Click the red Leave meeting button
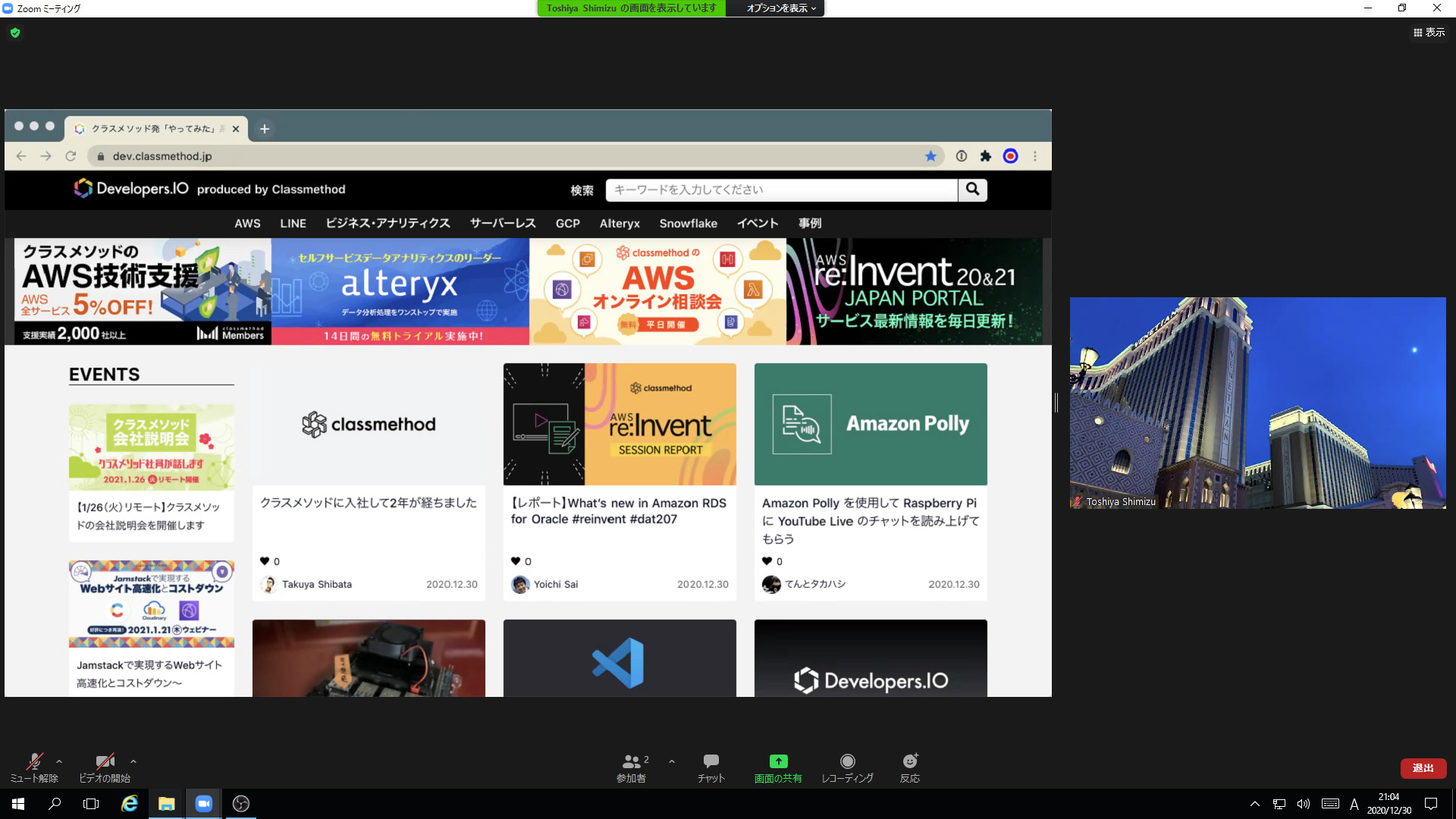This screenshot has width=1456, height=819. coord(1423,768)
